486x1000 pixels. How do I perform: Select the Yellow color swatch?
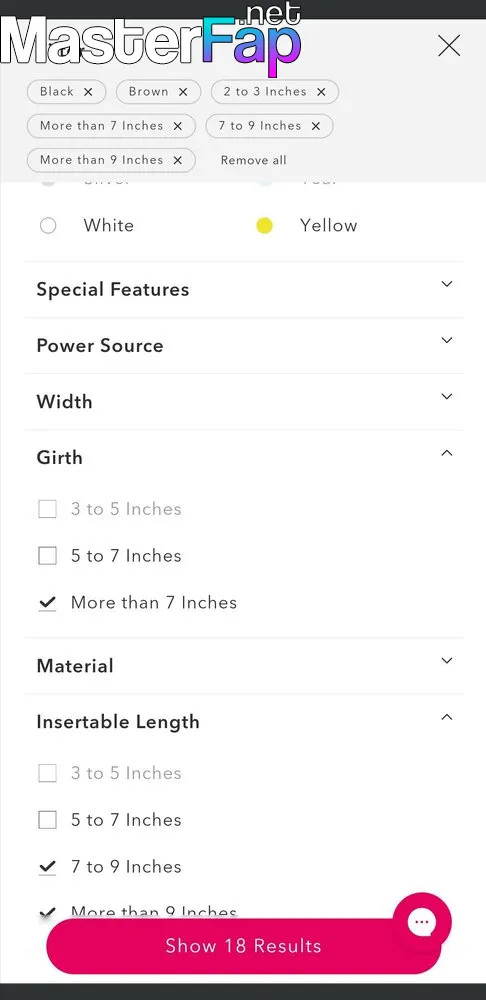(x=265, y=226)
